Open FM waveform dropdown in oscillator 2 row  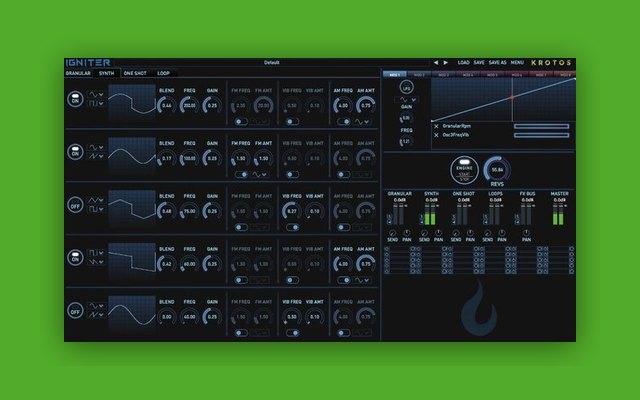pyautogui.click(x=260, y=174)
